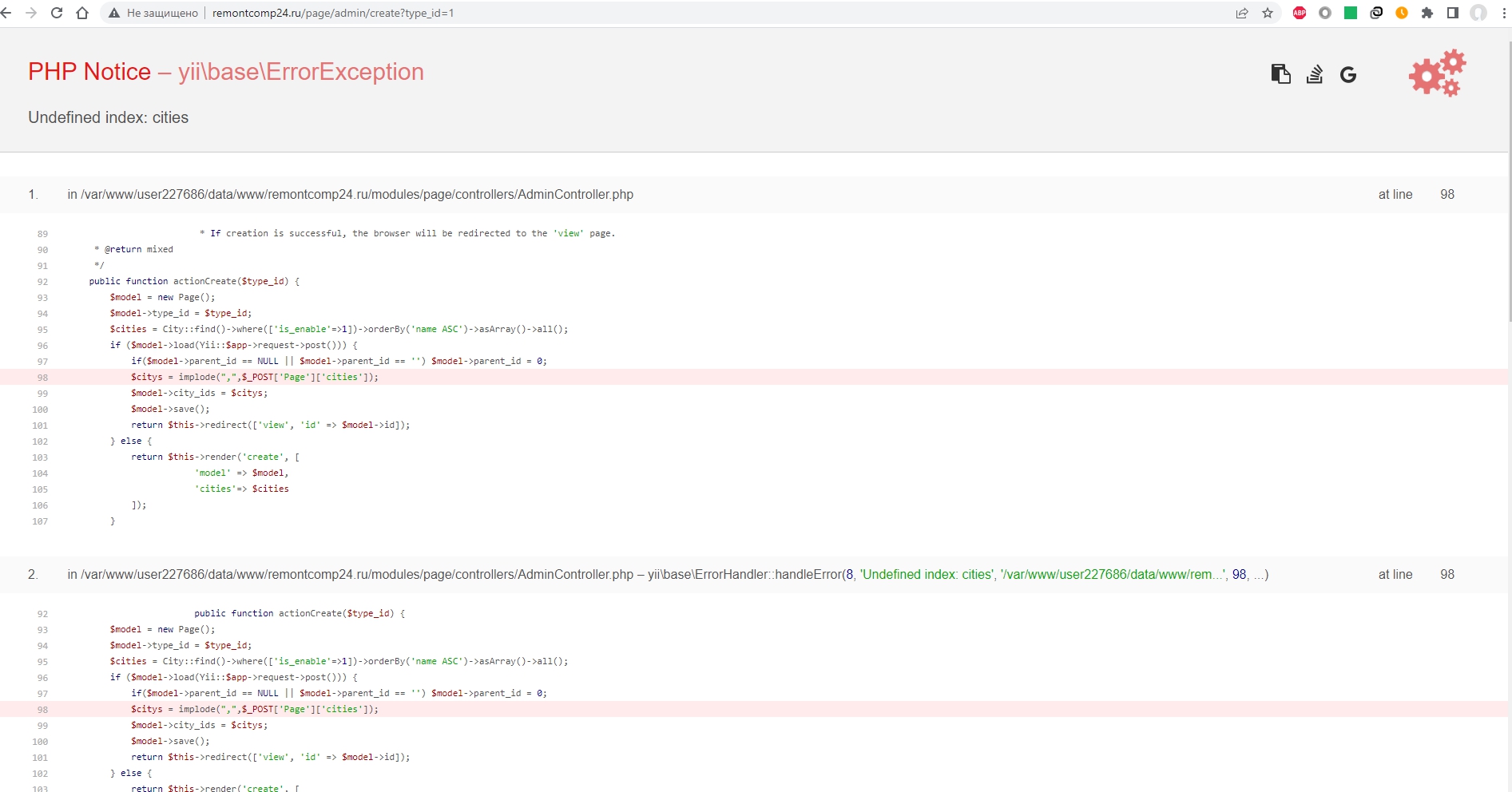This screenshot has width=1512, height=792.
Task: Open the user profile avatar menu
Action: [x=1478, y=13]
